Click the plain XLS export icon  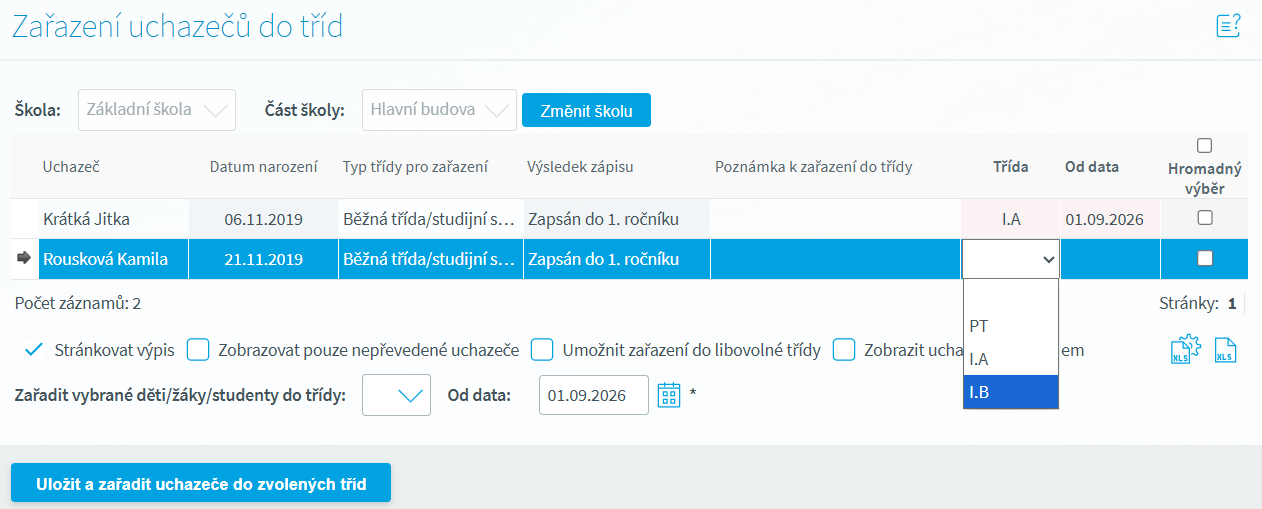pyautogui.click(x=1226, y=351)
